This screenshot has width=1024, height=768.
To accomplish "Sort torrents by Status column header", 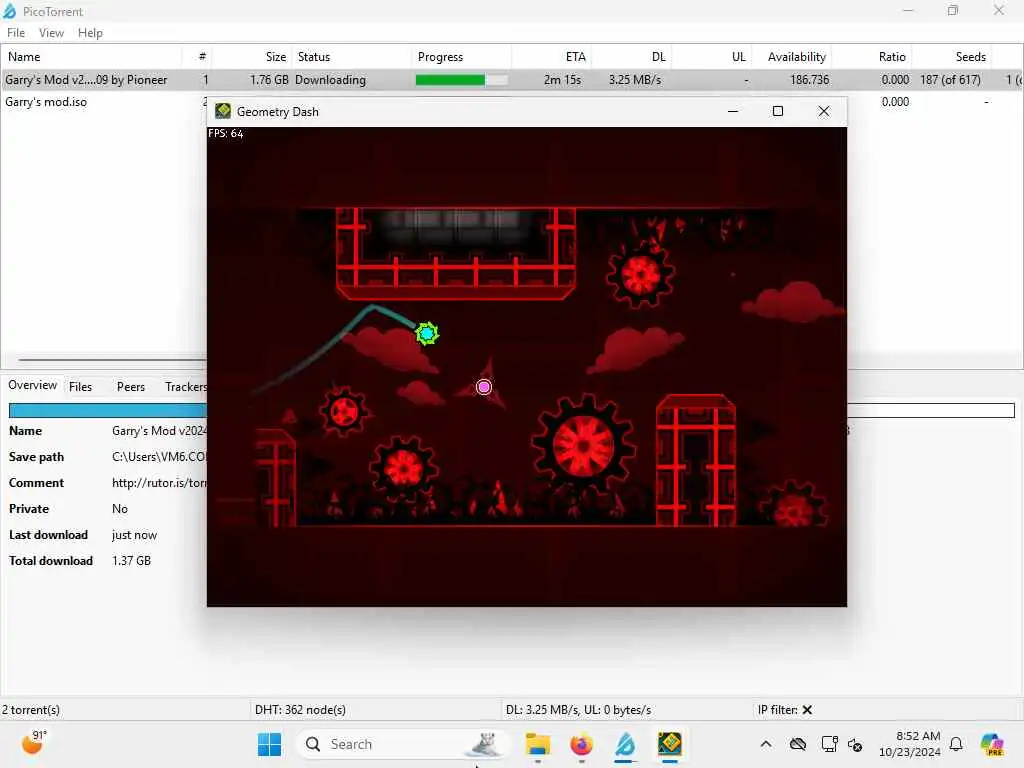I will 353,57.
